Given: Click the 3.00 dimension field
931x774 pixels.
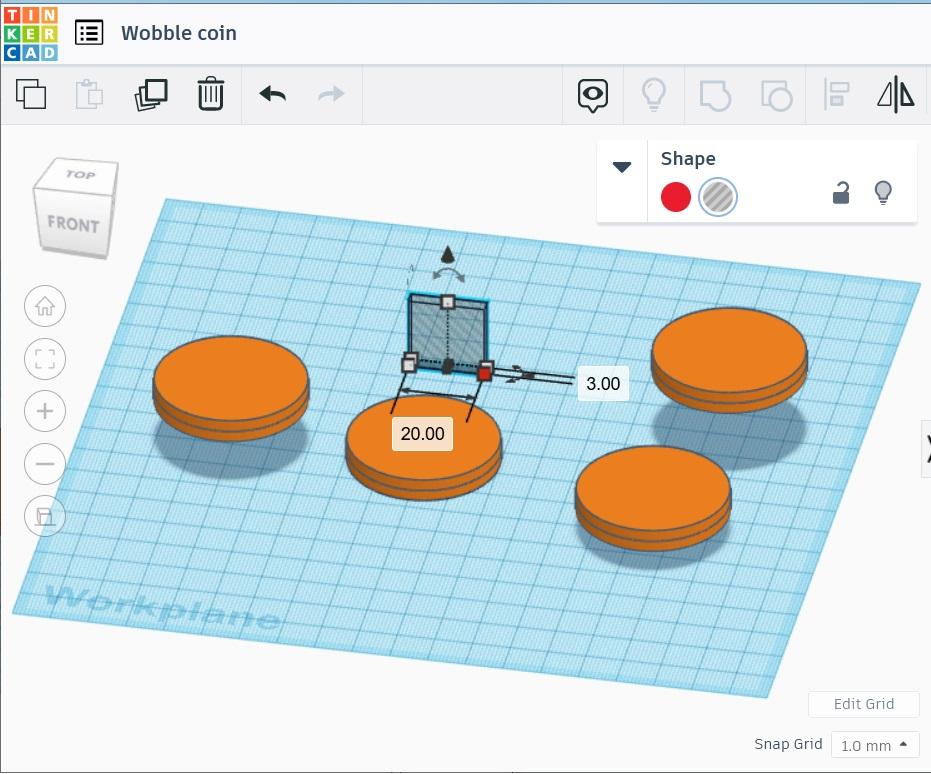Looking at the screenshot, I should click(603, 383).
